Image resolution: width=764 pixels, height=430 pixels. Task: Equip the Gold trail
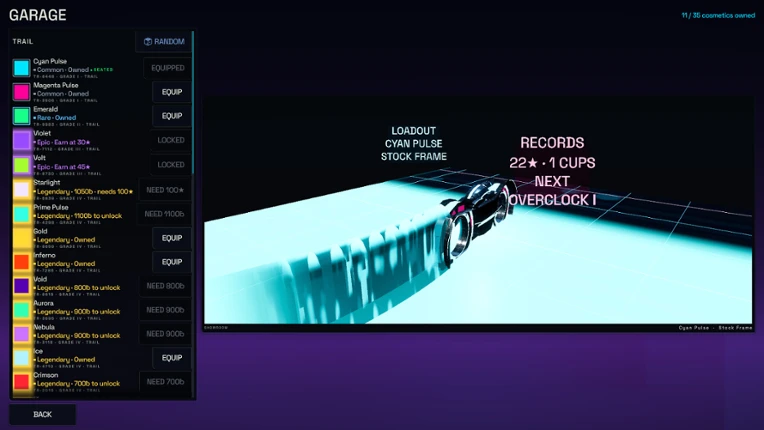[172, 238]
